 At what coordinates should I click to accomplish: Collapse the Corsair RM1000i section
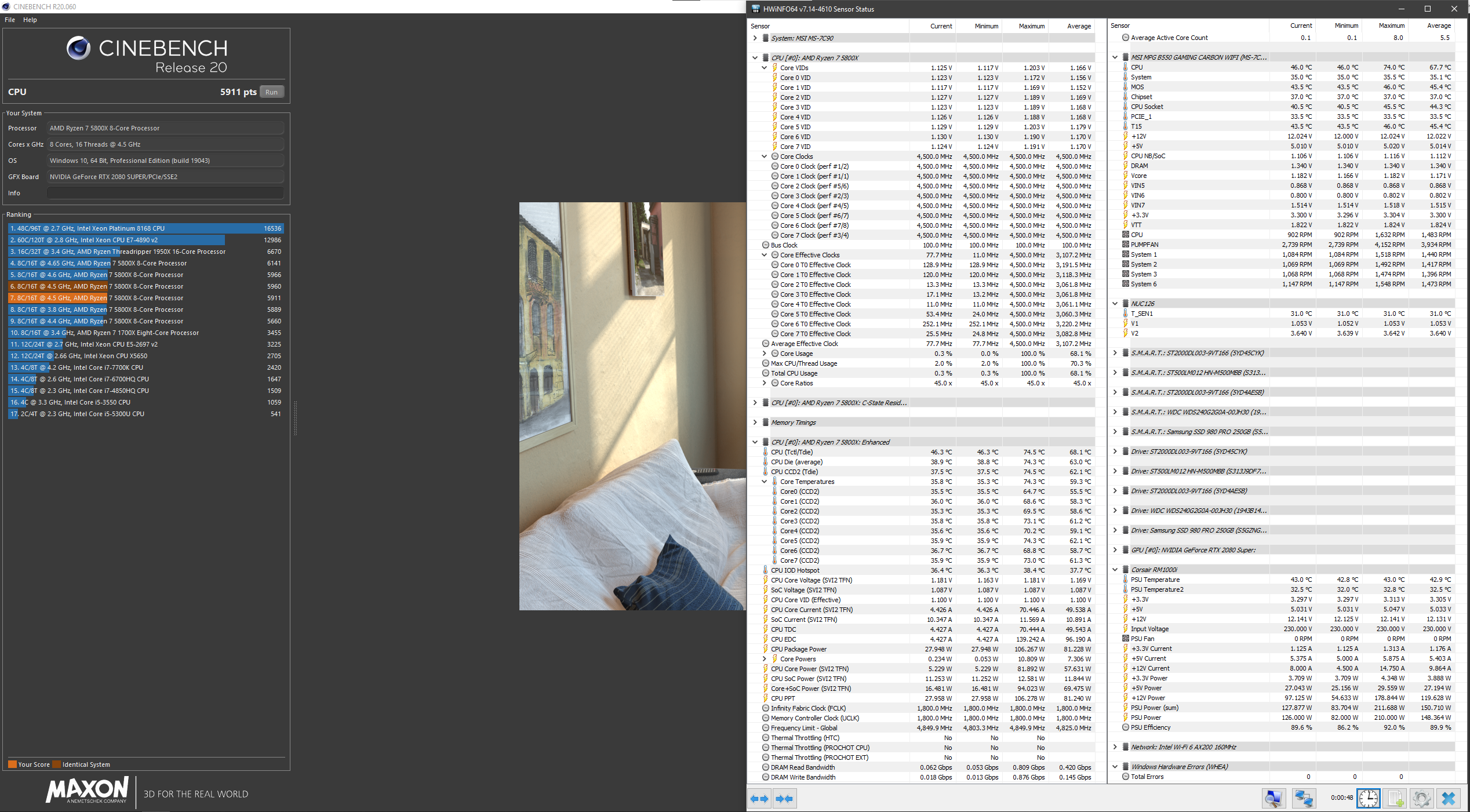point(1115,570)
